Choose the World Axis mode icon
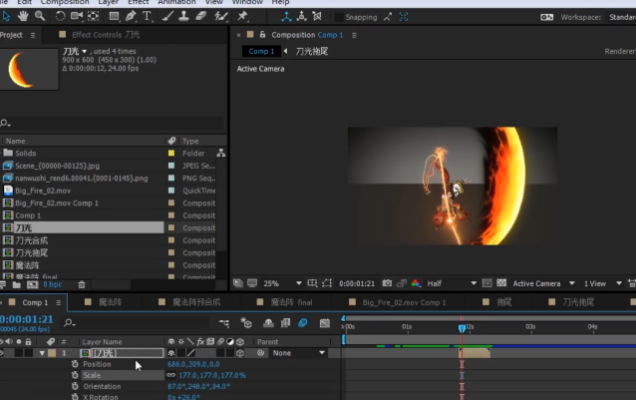The width and height of the screenshot is (636, 400). tap(301, 17)
